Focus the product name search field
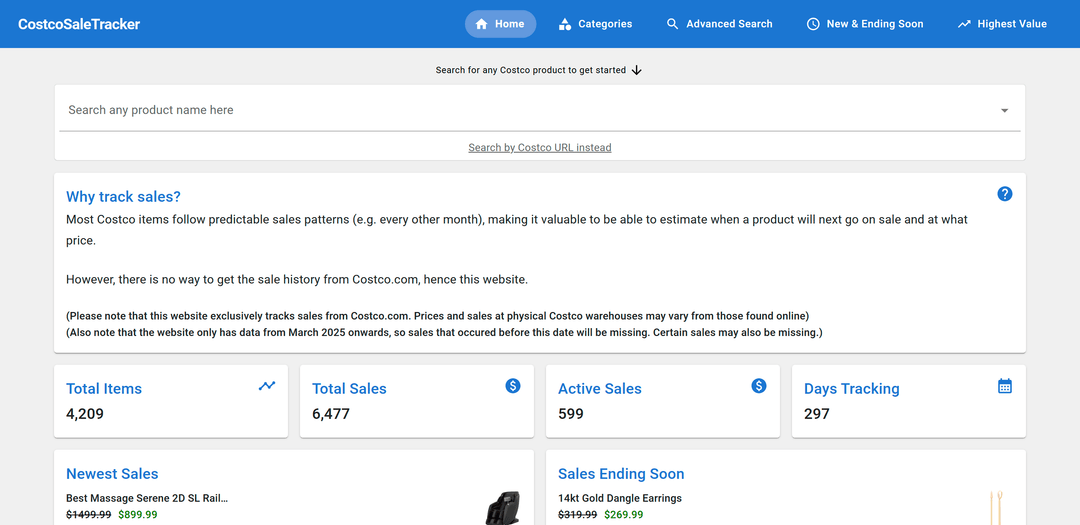The width and height of the screenshot is (1080, 525). 520,110
